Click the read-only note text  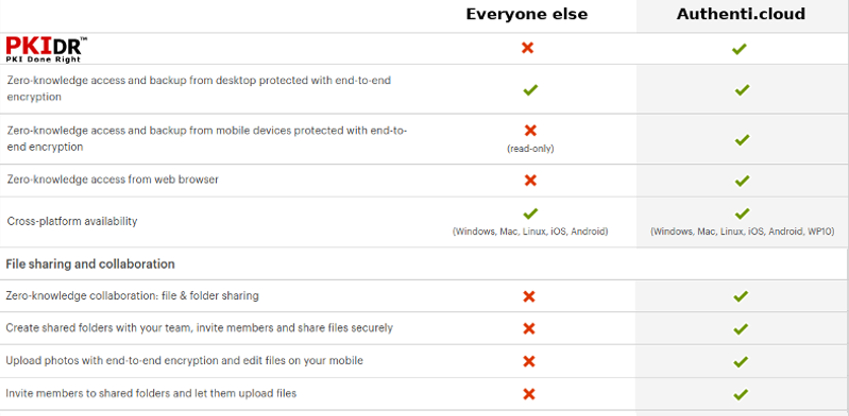tap(530, 148)
